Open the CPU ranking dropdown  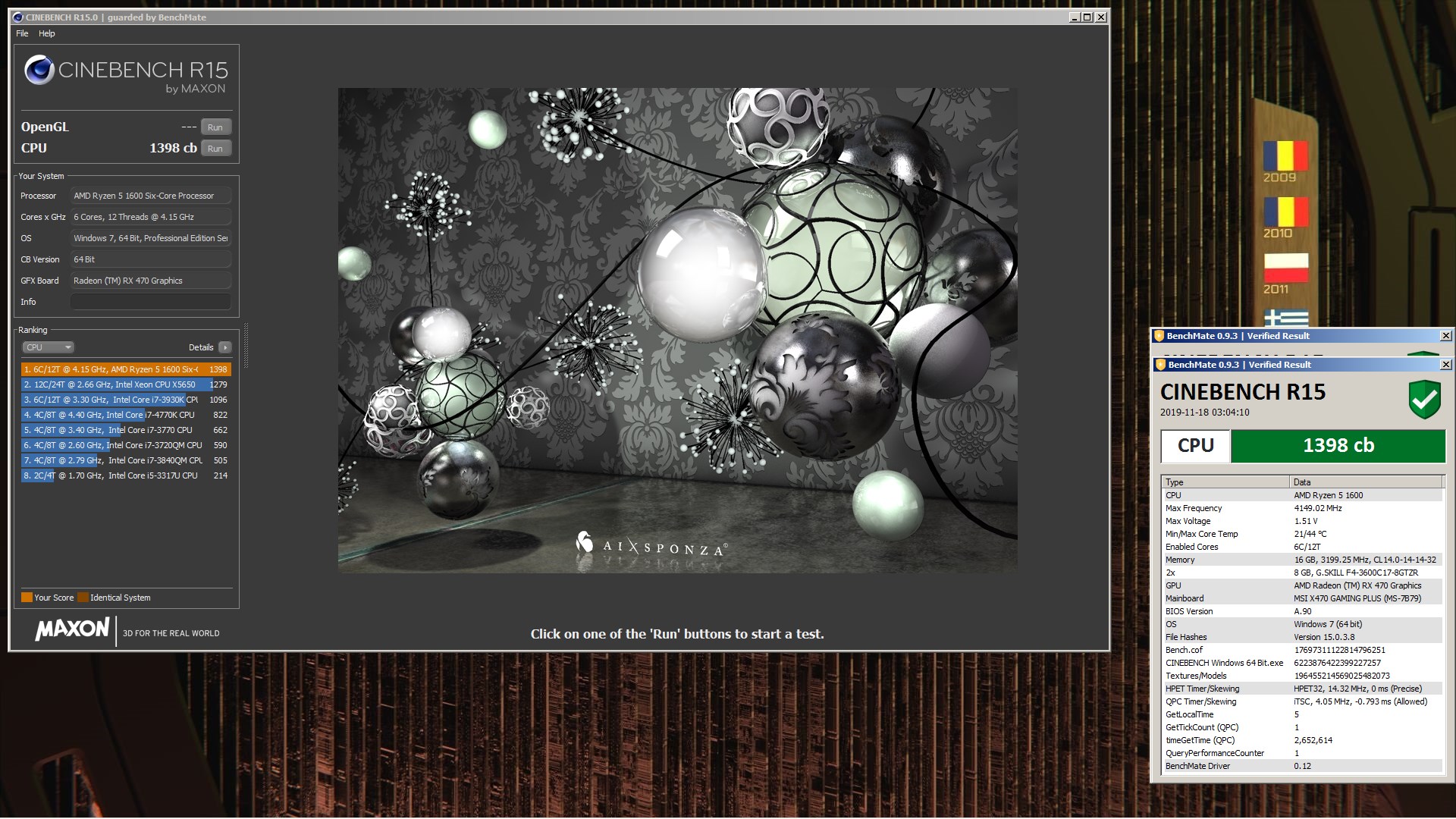click(48, 347)
